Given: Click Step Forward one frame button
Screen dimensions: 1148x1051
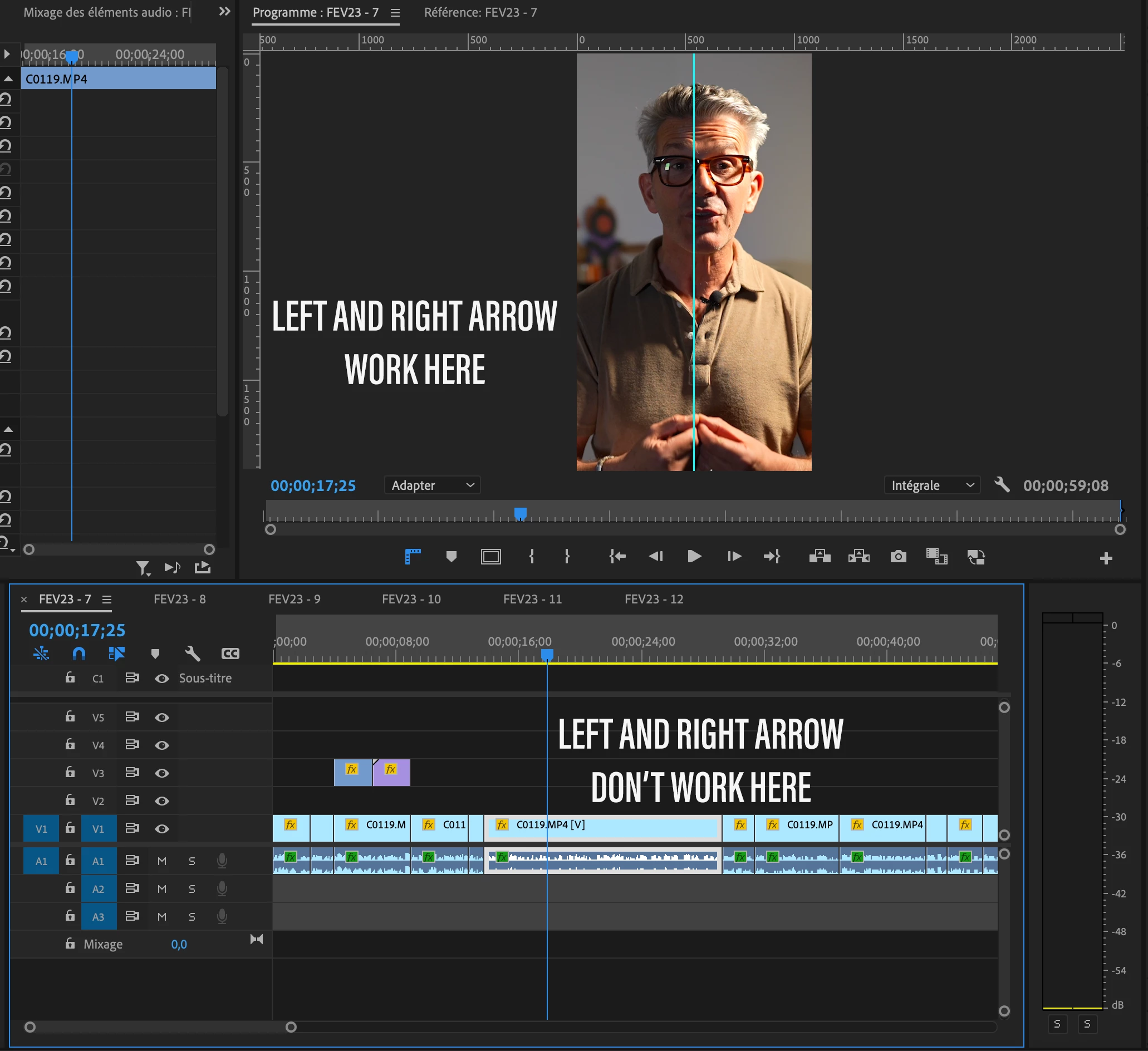Looking at the screenshot, I should point(734,556).
